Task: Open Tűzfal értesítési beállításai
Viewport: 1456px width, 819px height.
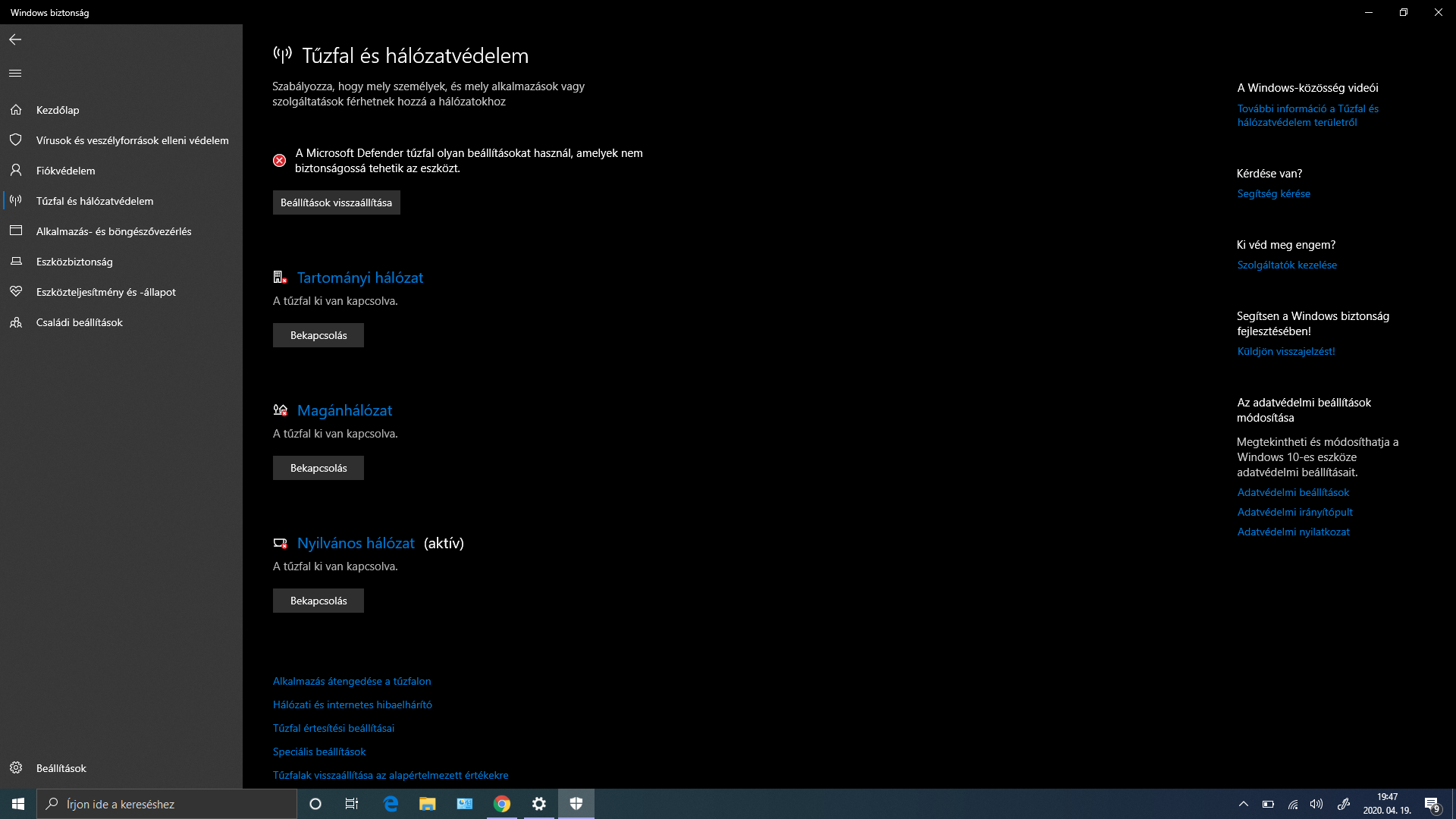Action: click(334, 728)
